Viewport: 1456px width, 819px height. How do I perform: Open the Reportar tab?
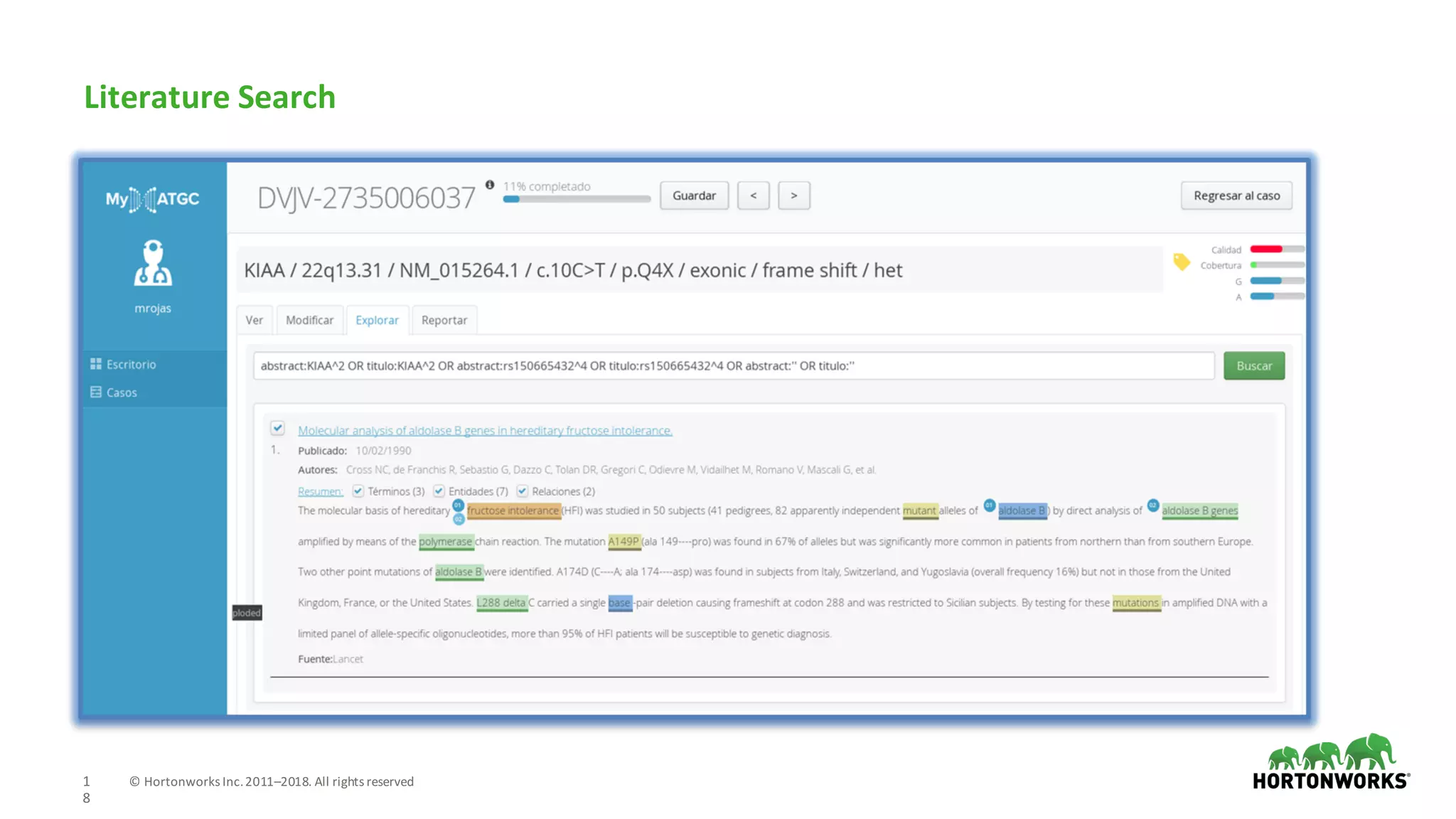[444, 320]
